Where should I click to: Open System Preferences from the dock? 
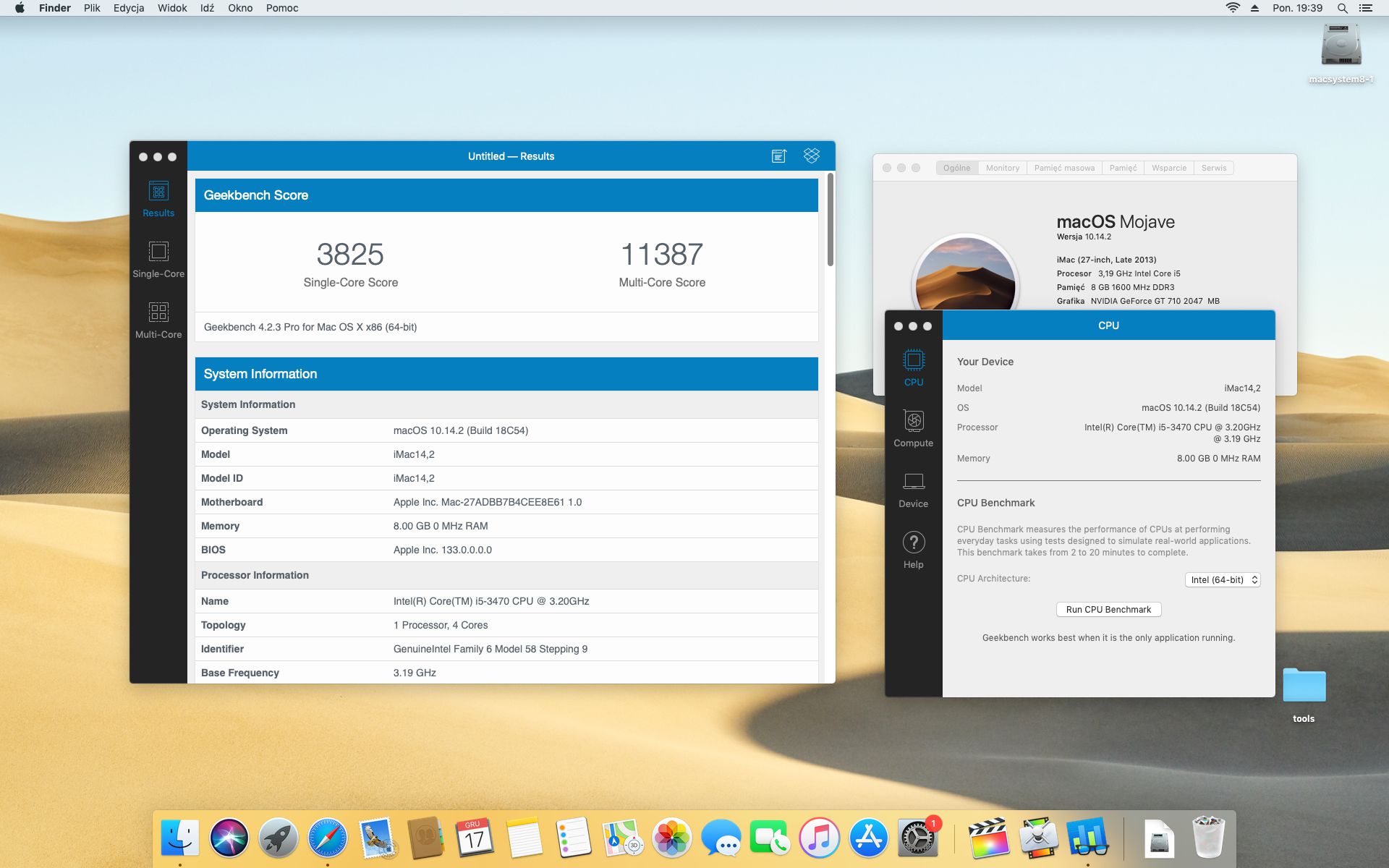(x=917, y=838)
